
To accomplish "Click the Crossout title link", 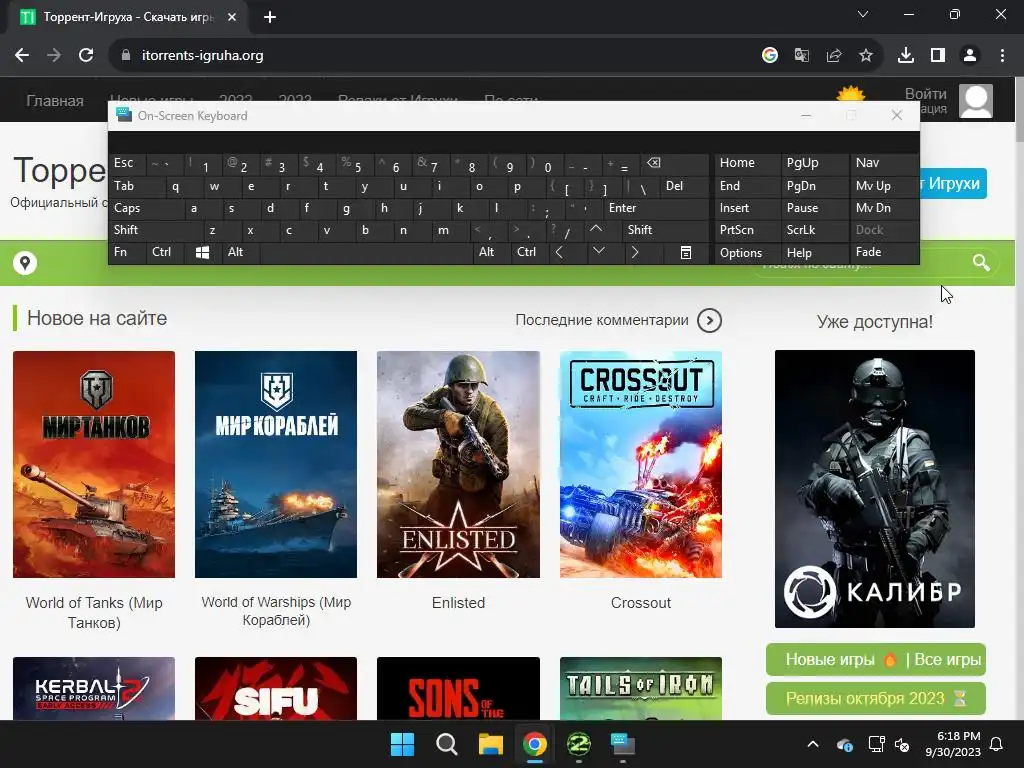I will point(641,603).
